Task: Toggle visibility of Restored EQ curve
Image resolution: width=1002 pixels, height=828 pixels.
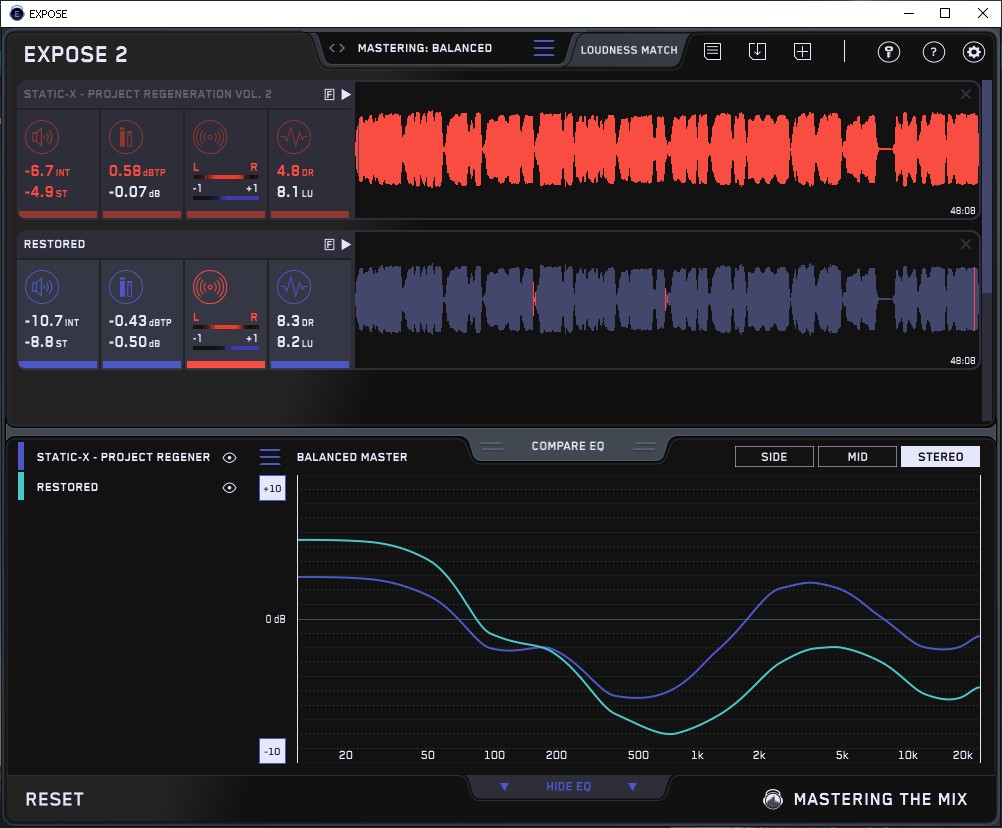Action: coord(229,487)
